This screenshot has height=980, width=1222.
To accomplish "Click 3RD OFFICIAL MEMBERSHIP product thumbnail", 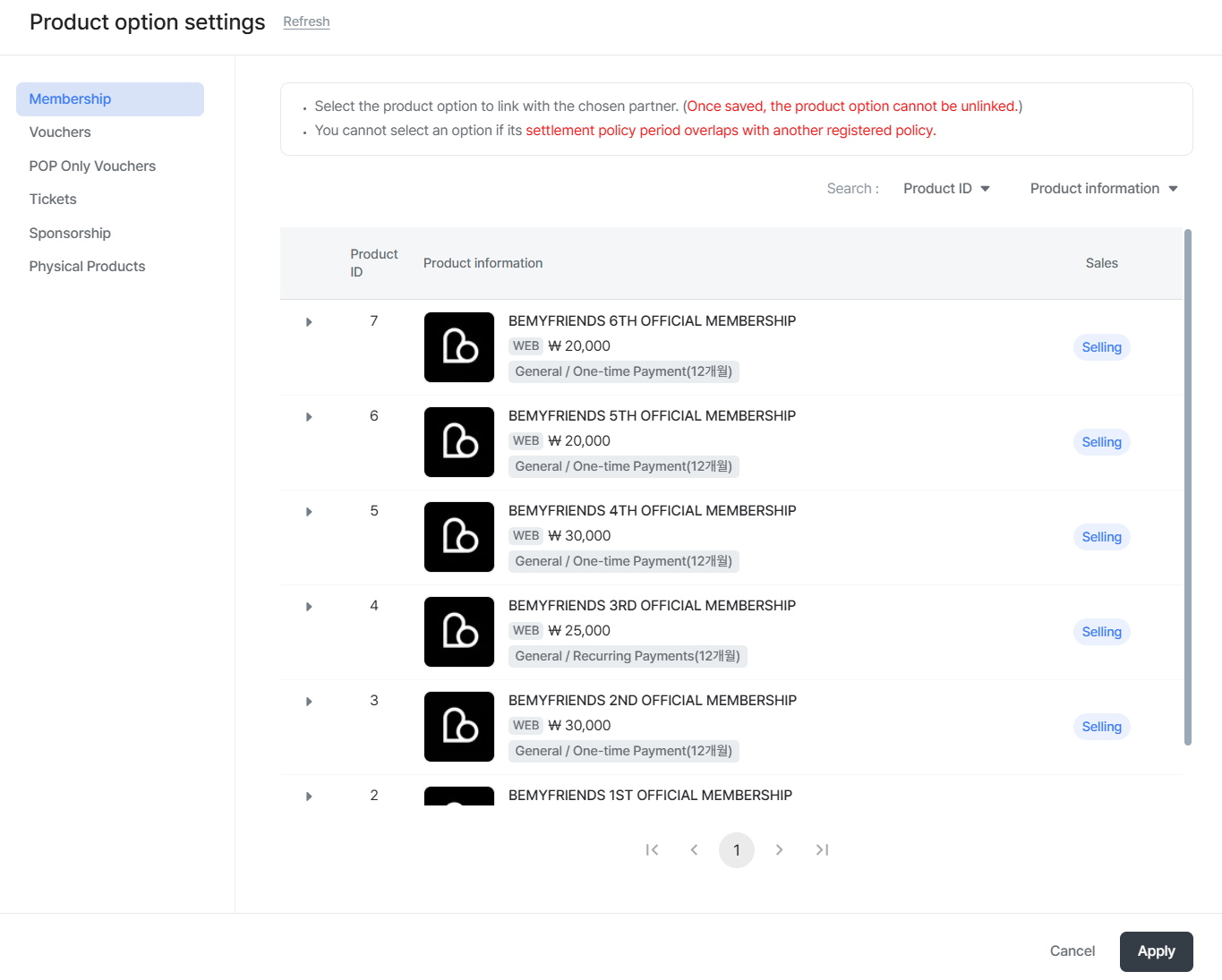I will click(459, 632).
